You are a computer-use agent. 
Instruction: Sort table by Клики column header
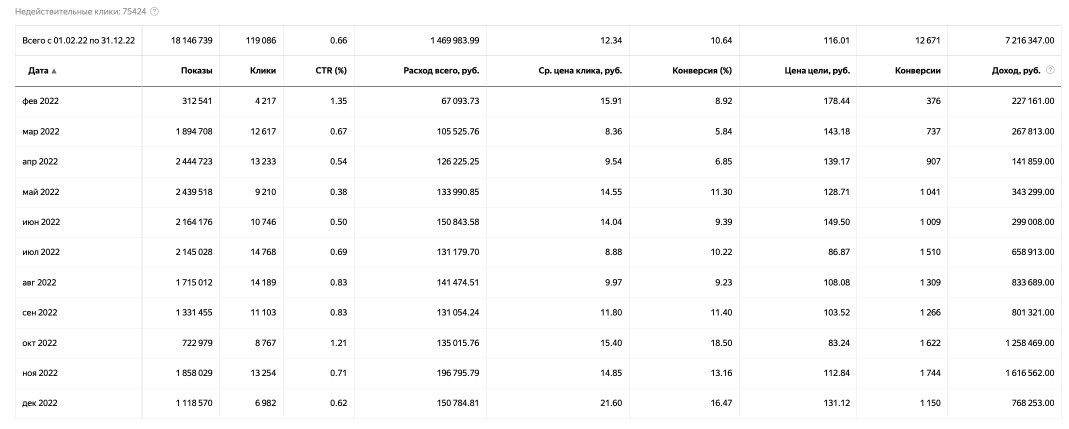[262, 70]
